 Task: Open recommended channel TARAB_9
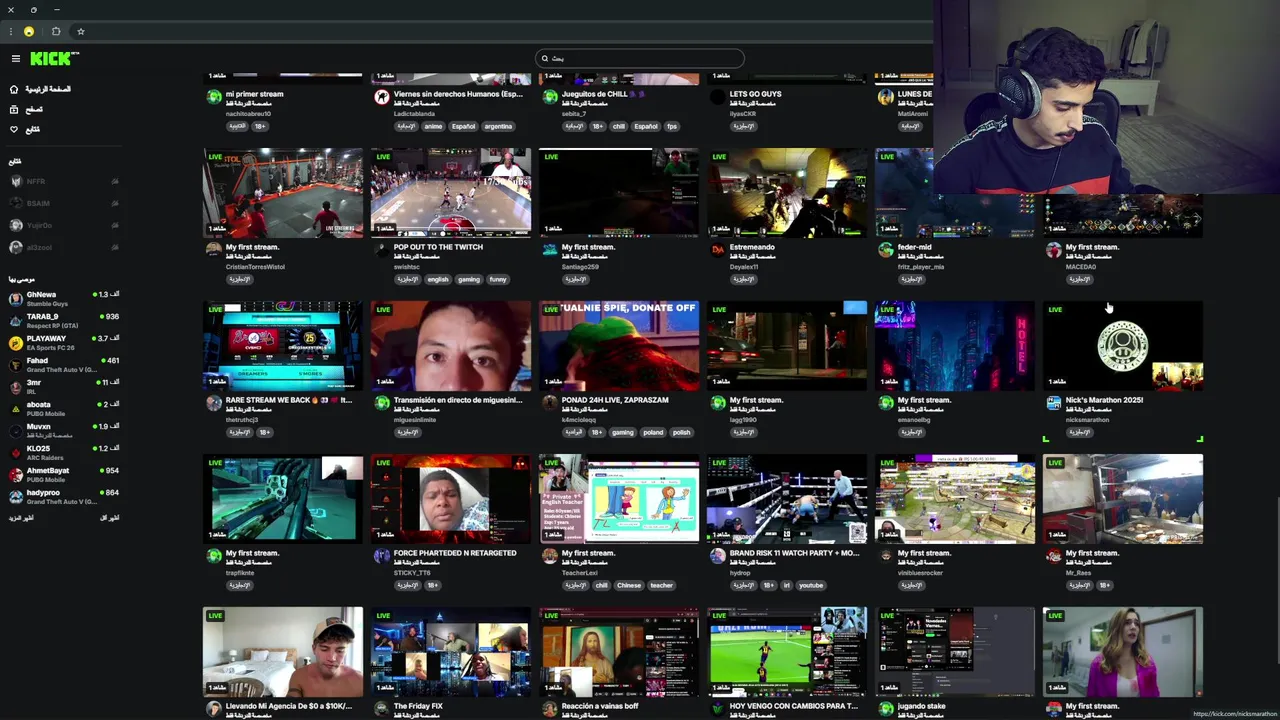62,321
